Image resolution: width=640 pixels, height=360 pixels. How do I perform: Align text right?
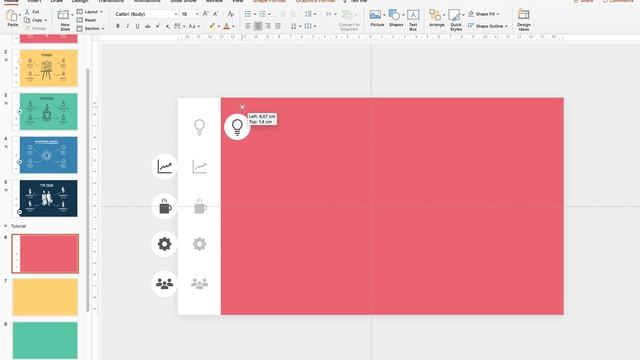pos(268,26)
